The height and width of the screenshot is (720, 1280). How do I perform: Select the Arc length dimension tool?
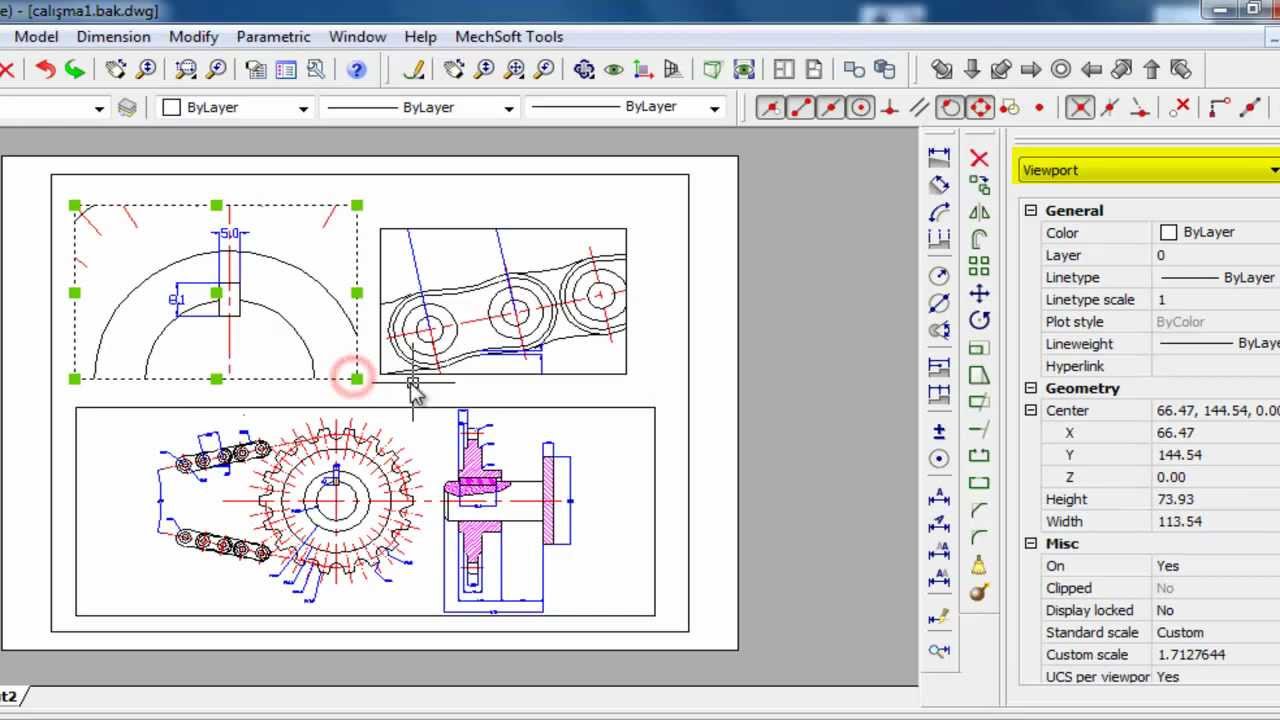point(939,212)
